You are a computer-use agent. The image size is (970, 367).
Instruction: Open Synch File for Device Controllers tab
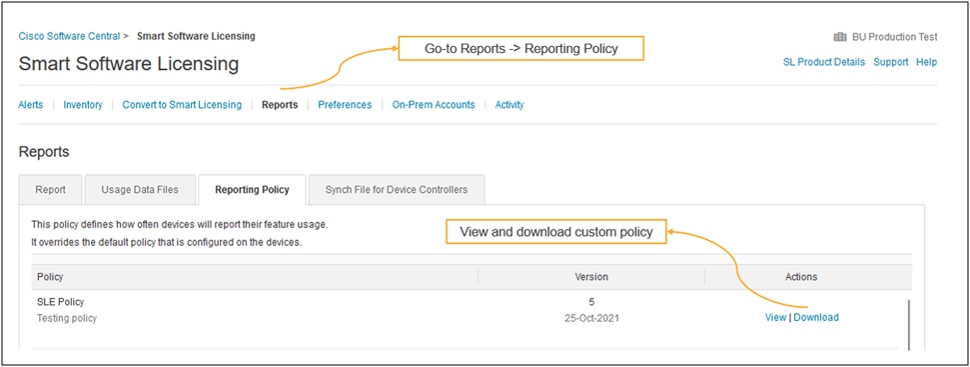pyautogui.click(x=397, y=190)
